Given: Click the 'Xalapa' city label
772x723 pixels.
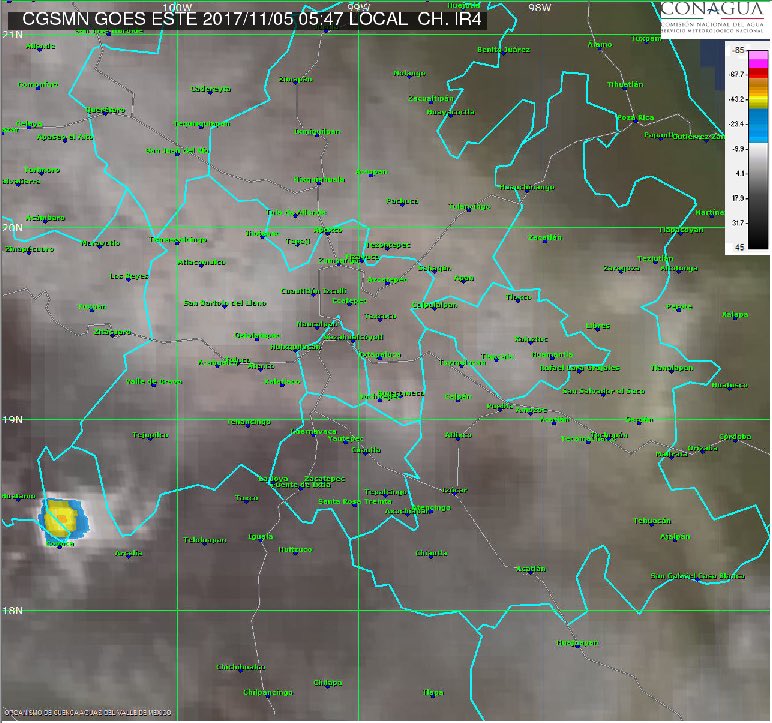Looking at the screenshot, I should click(735, 315).
